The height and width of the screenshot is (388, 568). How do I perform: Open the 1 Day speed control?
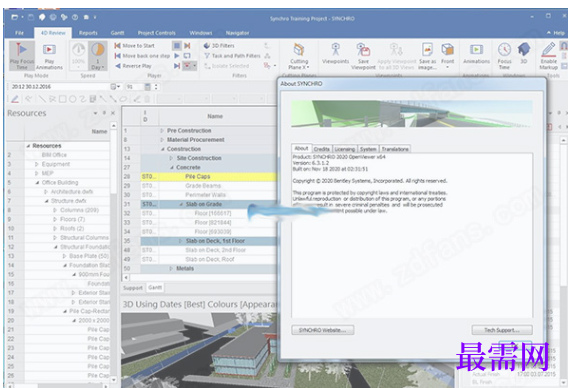pyautogui.click(x=97, y=56)
